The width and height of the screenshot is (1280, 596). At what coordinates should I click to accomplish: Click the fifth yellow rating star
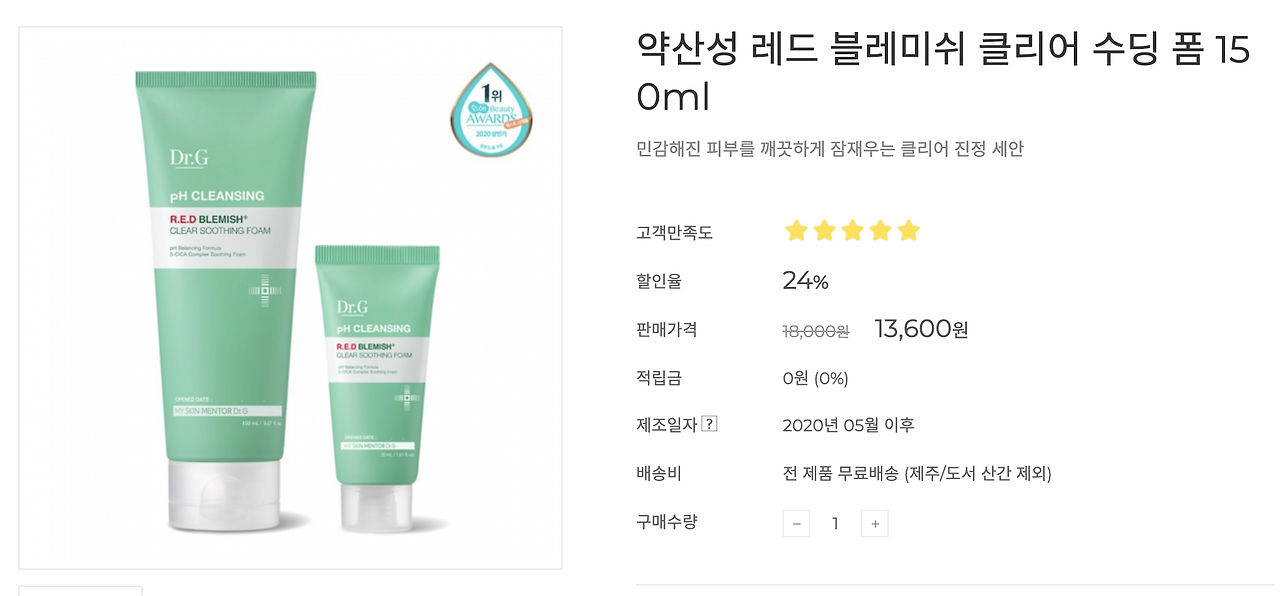908,231
